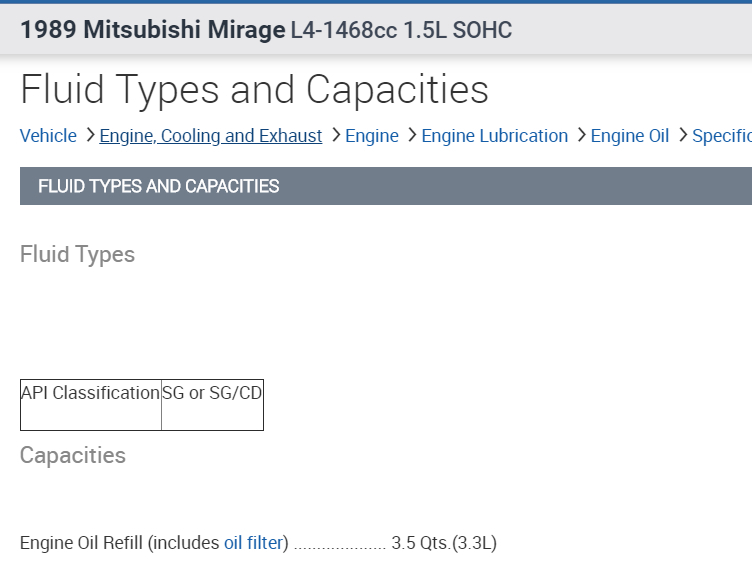Click chevron before Engine Lubrication
Image resolution: width=752 pixels, height=577 pixels.
[411, 136]
